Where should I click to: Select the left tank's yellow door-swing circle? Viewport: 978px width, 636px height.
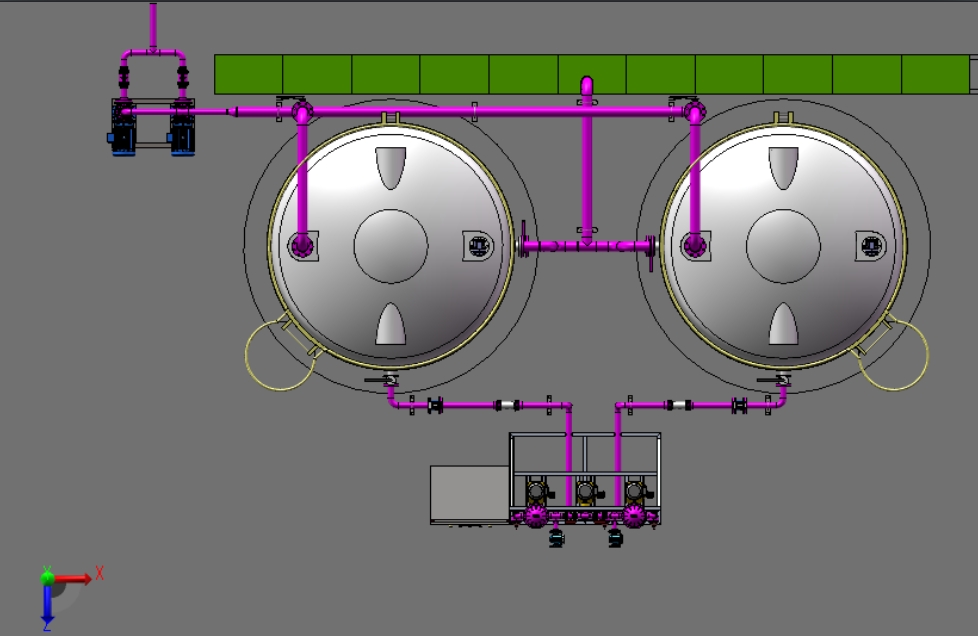pos(279,355)
